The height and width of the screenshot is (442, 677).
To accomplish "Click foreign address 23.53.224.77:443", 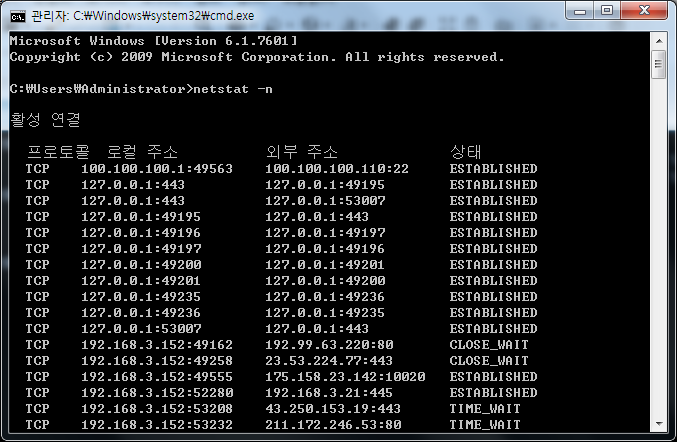I will click(329, 361).
